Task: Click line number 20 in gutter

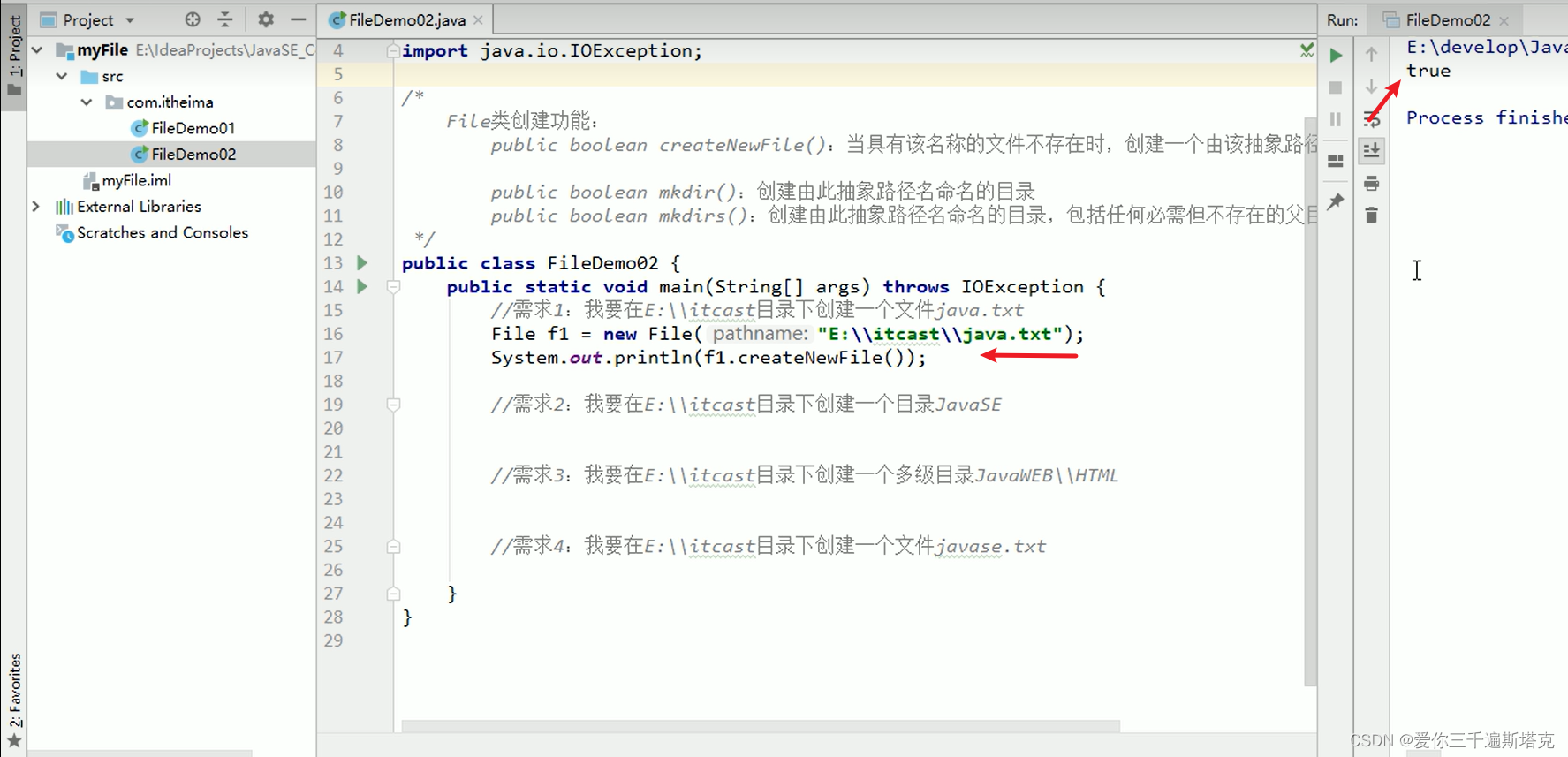Action: point(333,428)
